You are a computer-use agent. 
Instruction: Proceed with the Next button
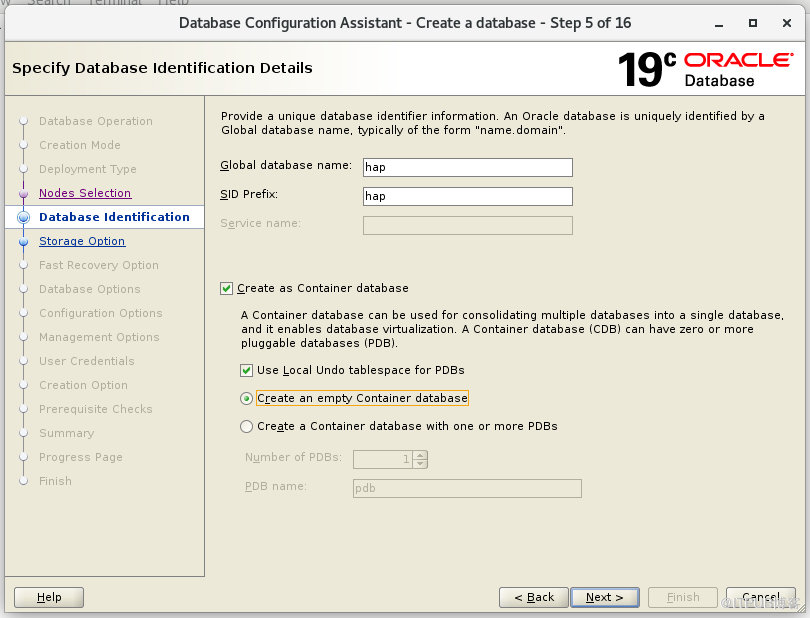[x=605, y=597]
